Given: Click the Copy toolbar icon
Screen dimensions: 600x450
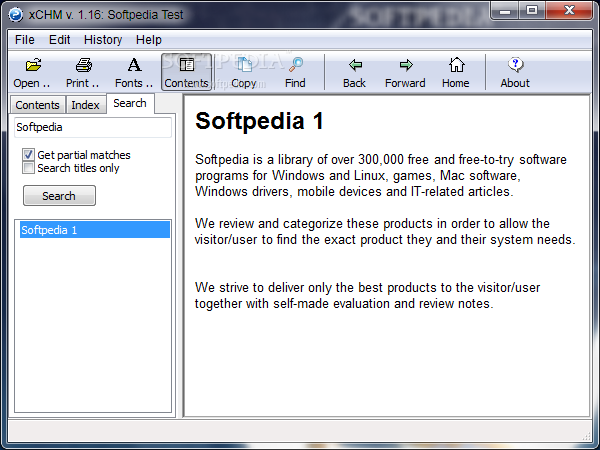Looking at the screenshot, I should 244,65.
